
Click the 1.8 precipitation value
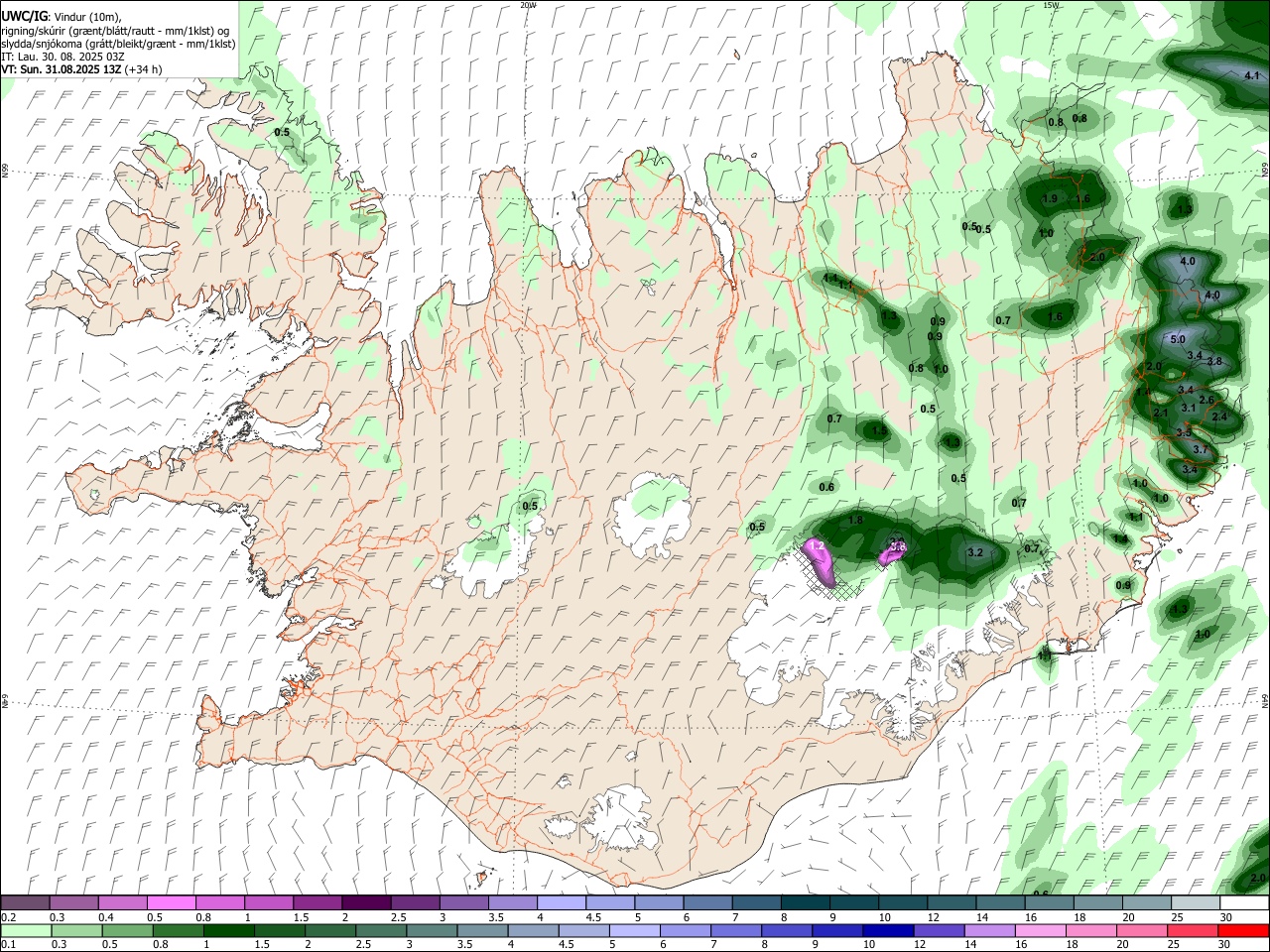[x=856, y=520]
